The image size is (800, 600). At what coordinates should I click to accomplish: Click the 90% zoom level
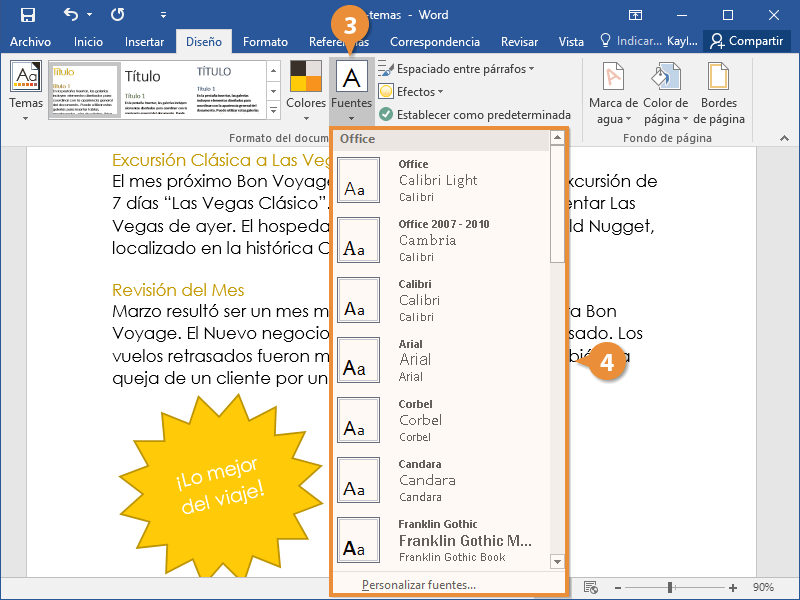[763, 588]
